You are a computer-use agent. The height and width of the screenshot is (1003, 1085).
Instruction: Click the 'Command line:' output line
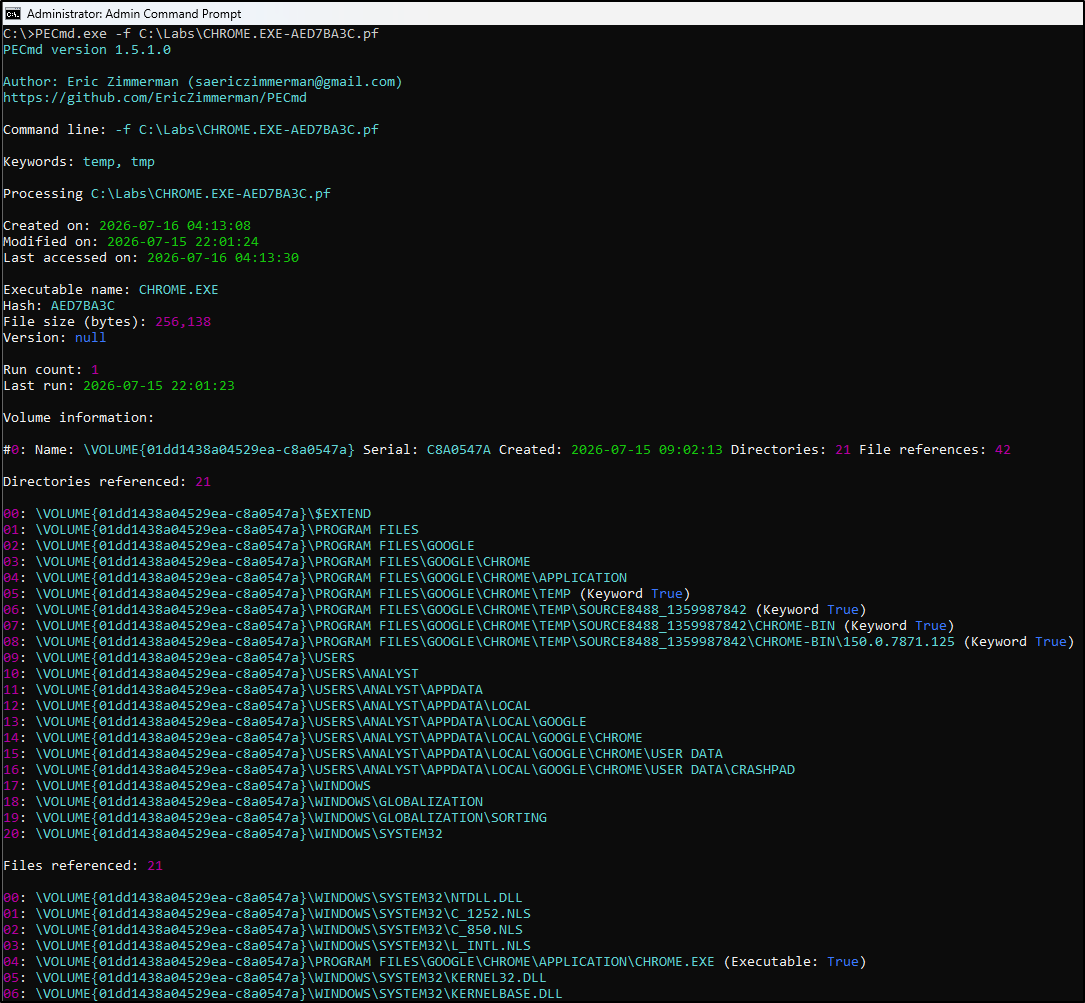pyautogui.click(x=191, y=129)
